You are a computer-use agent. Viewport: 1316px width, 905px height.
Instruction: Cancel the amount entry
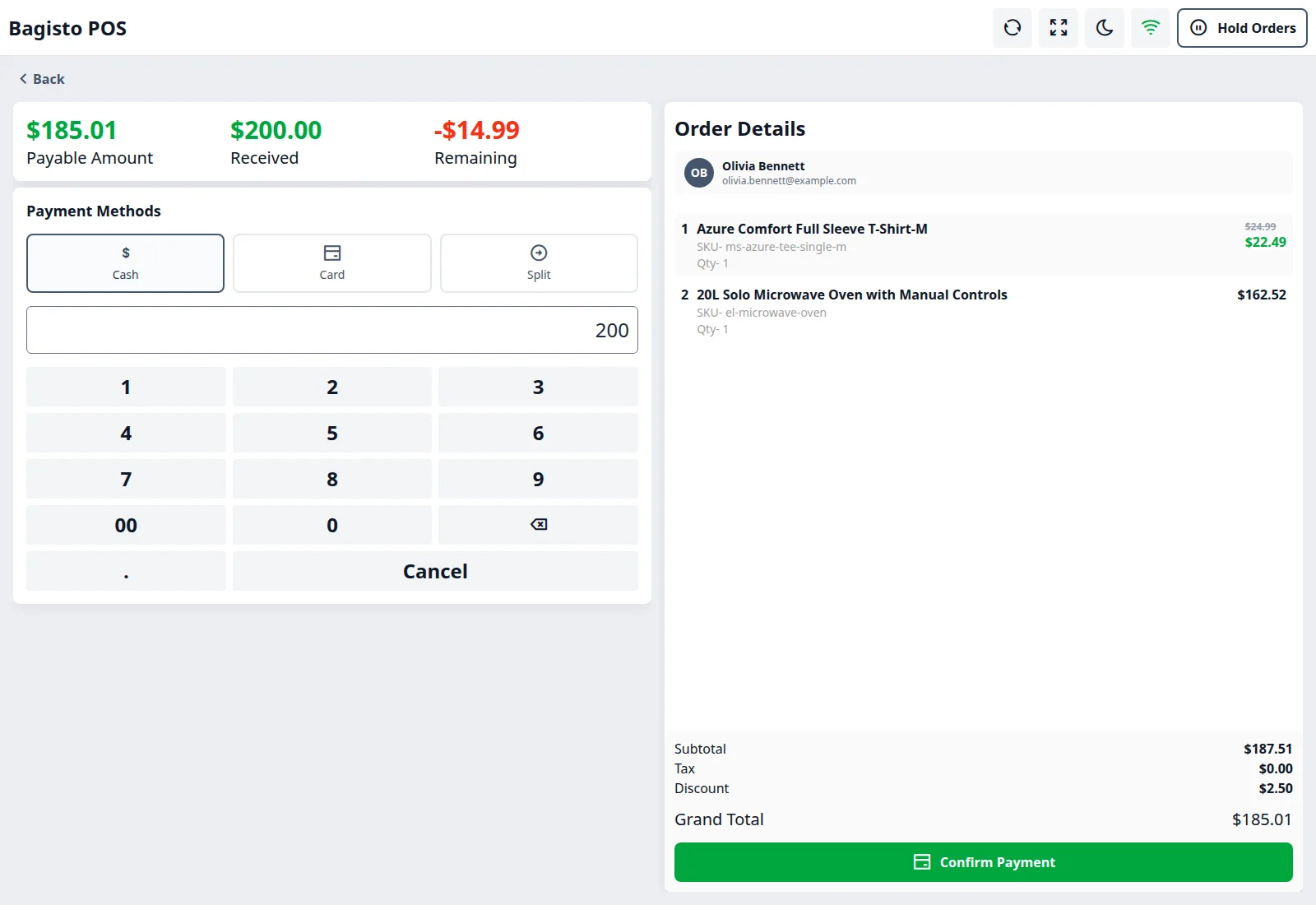pyautogui.click(x=435, y=571)
